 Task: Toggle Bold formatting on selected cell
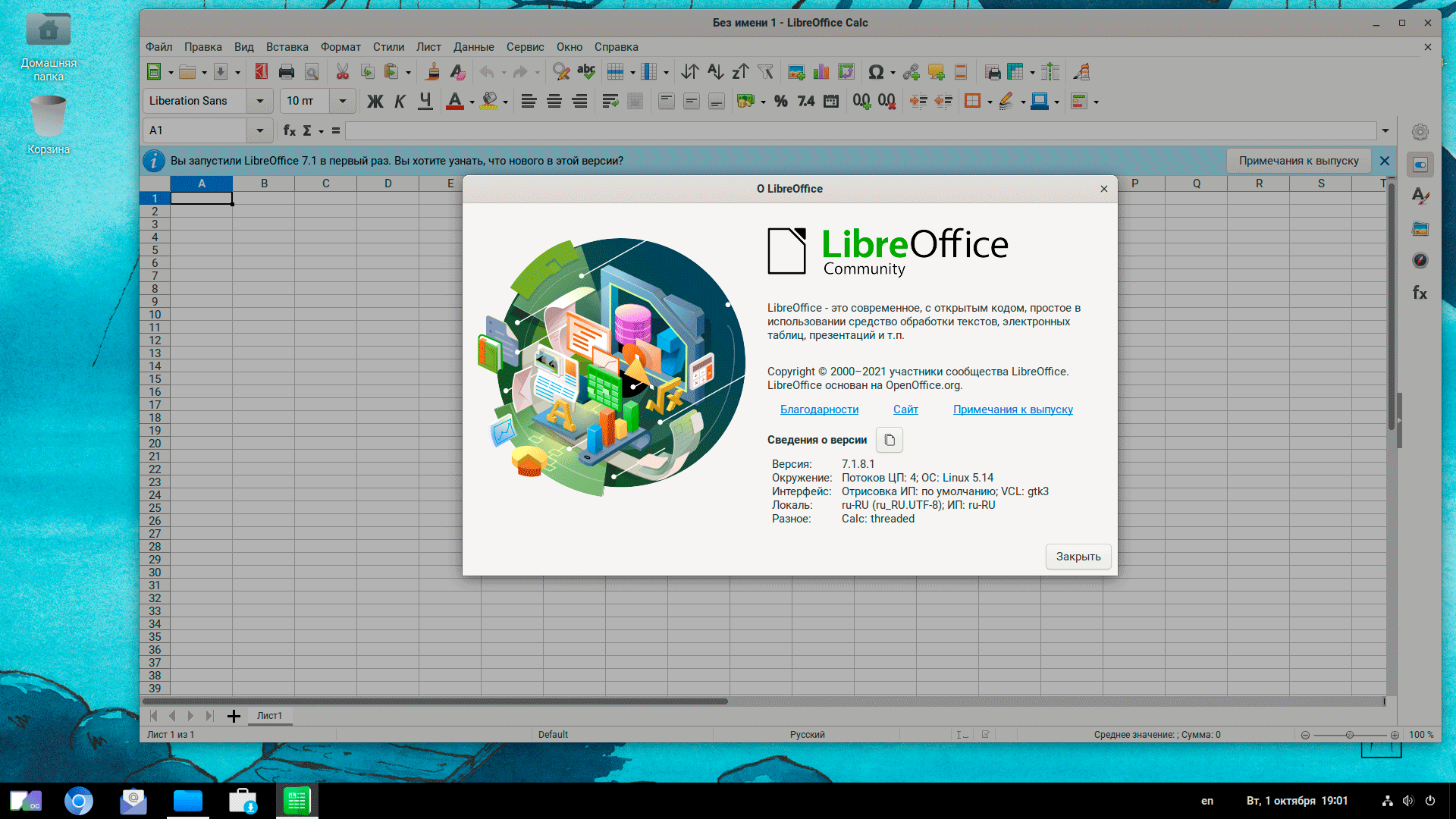coord(374,100)
